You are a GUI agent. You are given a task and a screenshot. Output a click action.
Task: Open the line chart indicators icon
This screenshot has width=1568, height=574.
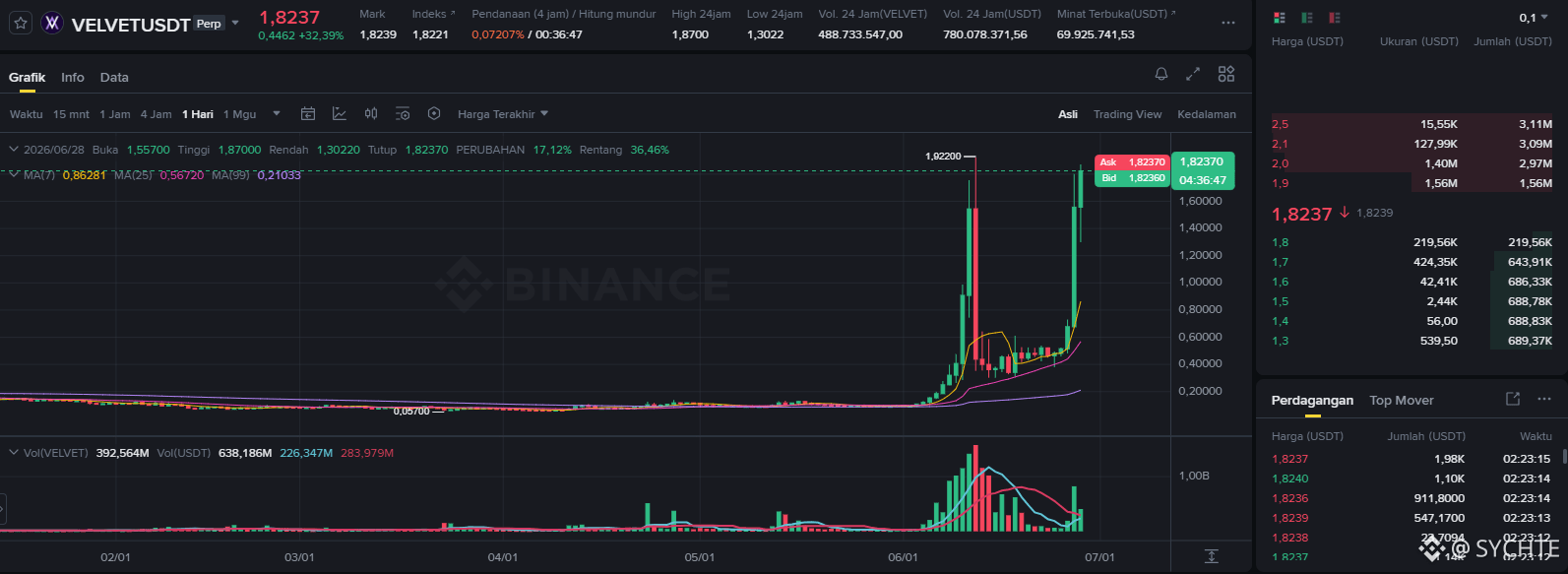click(x=340, y=114)
